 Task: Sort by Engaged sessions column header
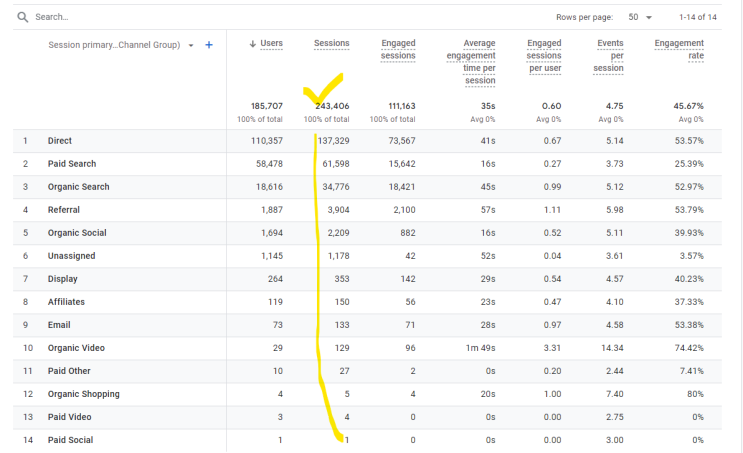point(398,49)
